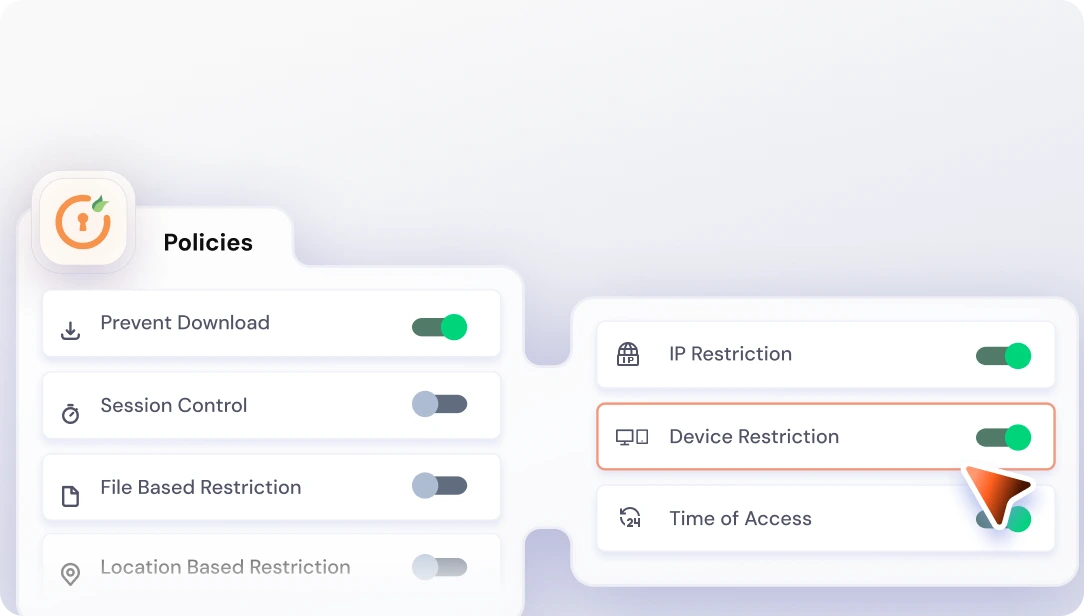Image resolution: width=1084 pixels, height=616 pixels.
Task: Click the 24-hour clock icon for Time of Access
Action: 630,518
